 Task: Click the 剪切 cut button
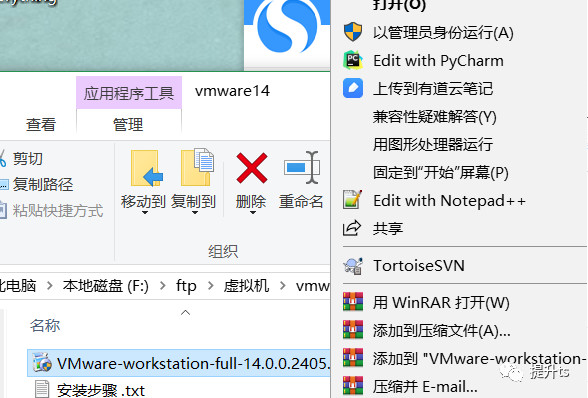click(x=21, y=158)
